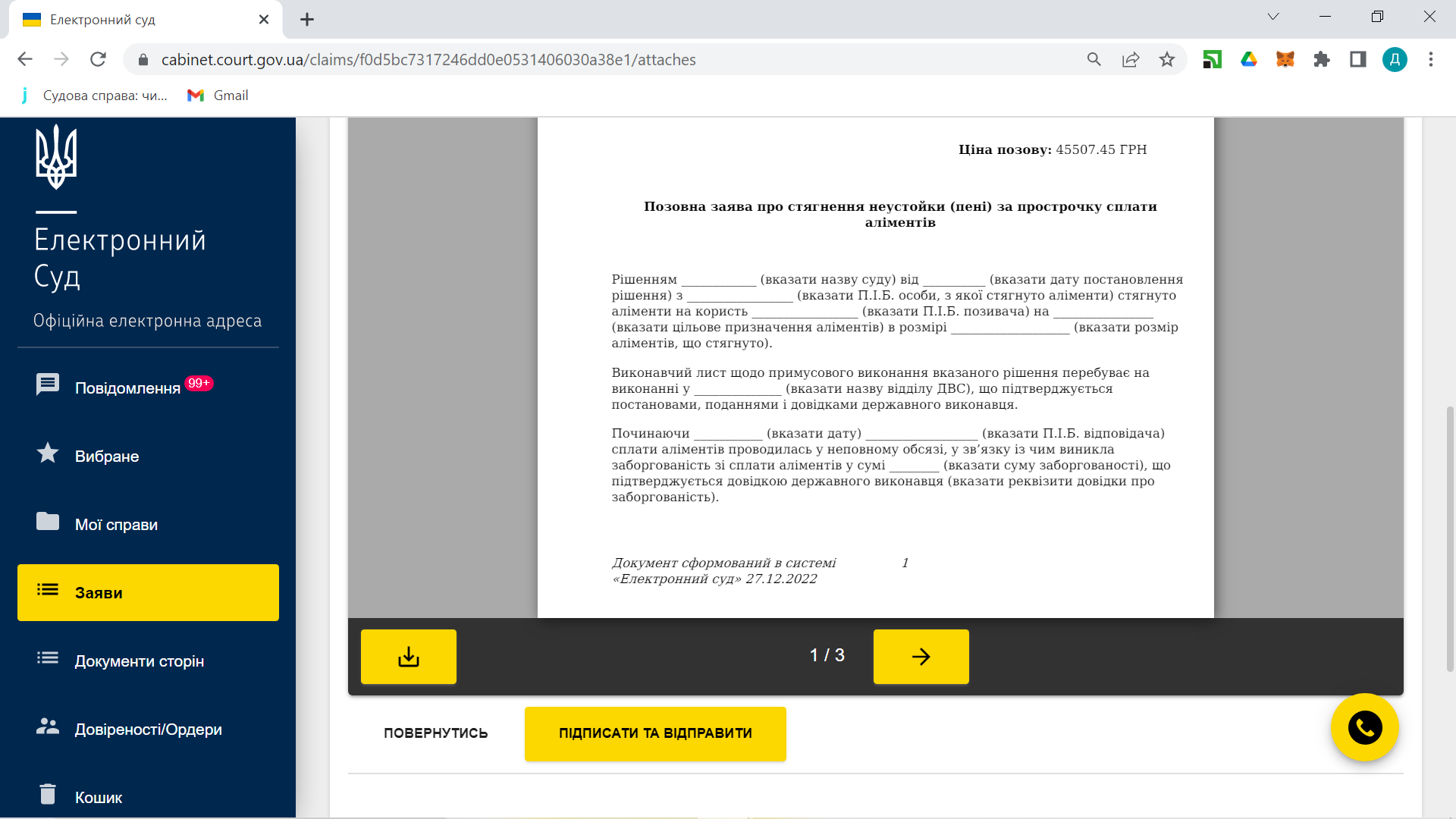The image size is (1456, 819).
Task: Click ПІДПИСАТИ ТА ВІДПРАВИТИ button
Action: [655, 733]
